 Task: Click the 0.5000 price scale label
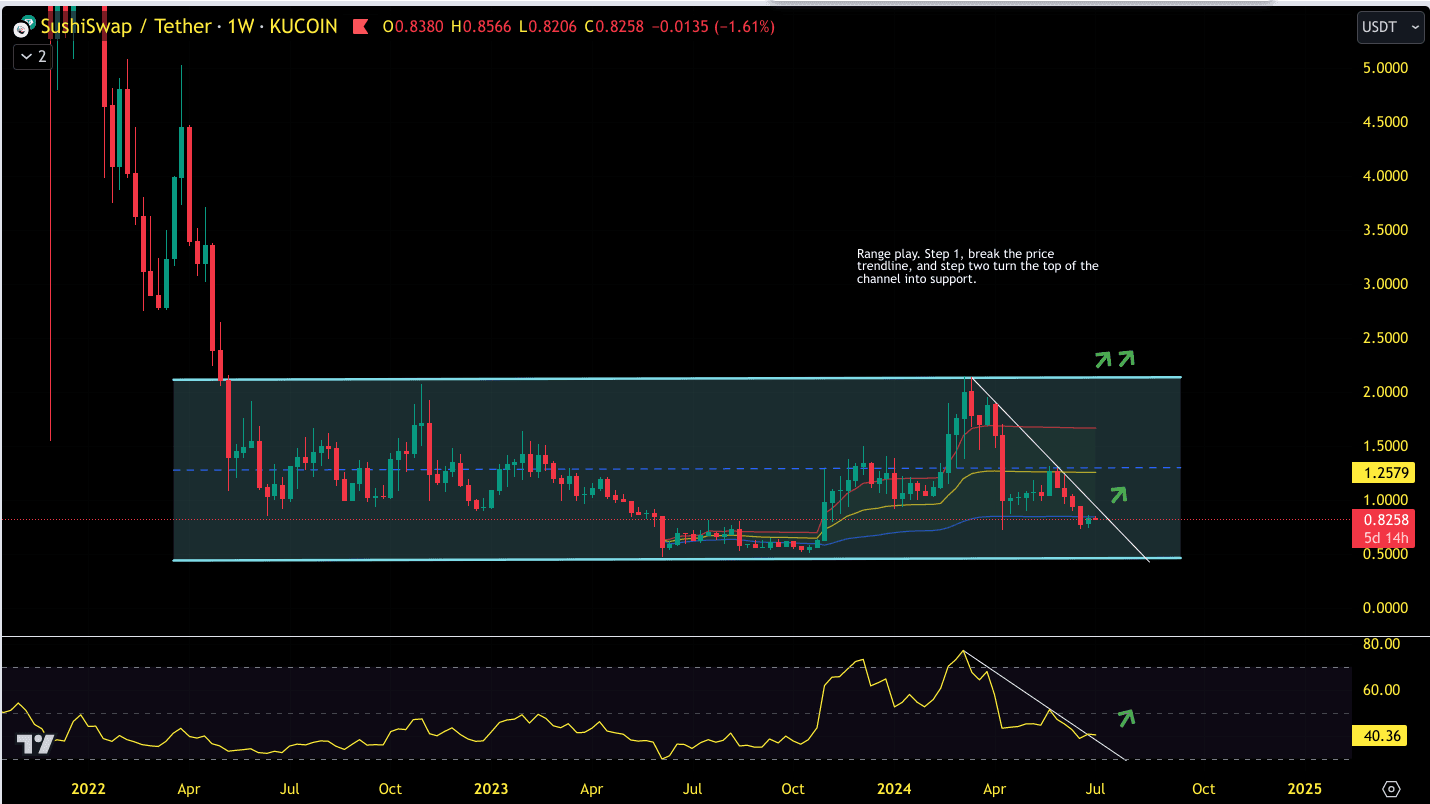(x=1384, y=554)
